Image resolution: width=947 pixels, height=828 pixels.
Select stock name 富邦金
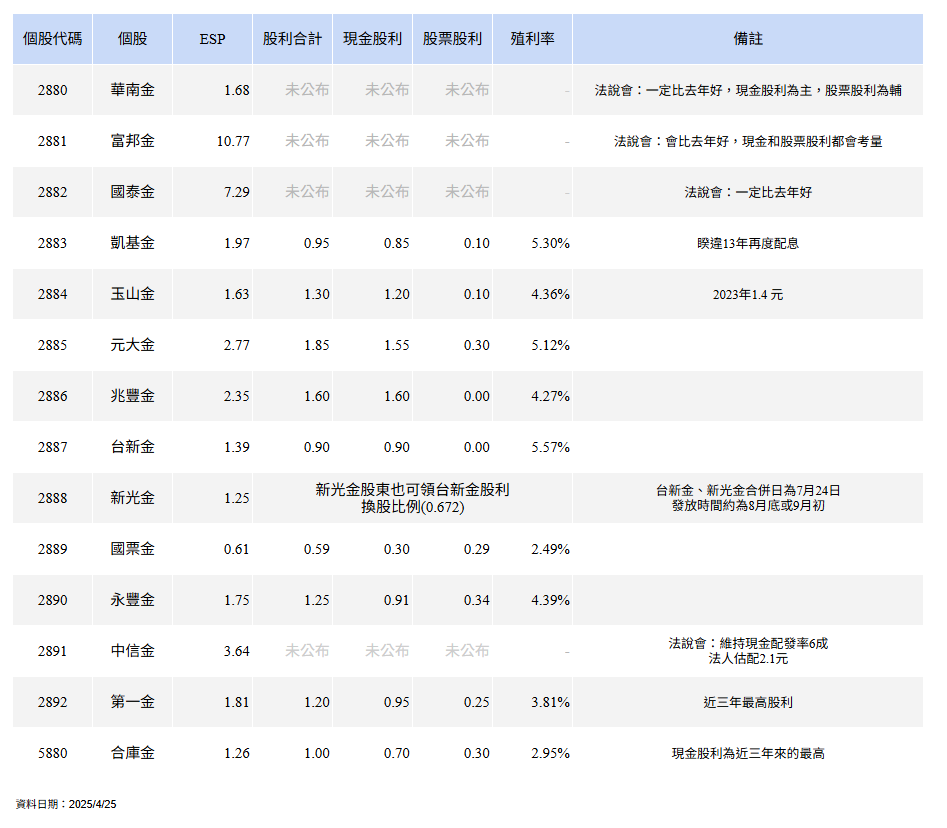tap(133, 141)
